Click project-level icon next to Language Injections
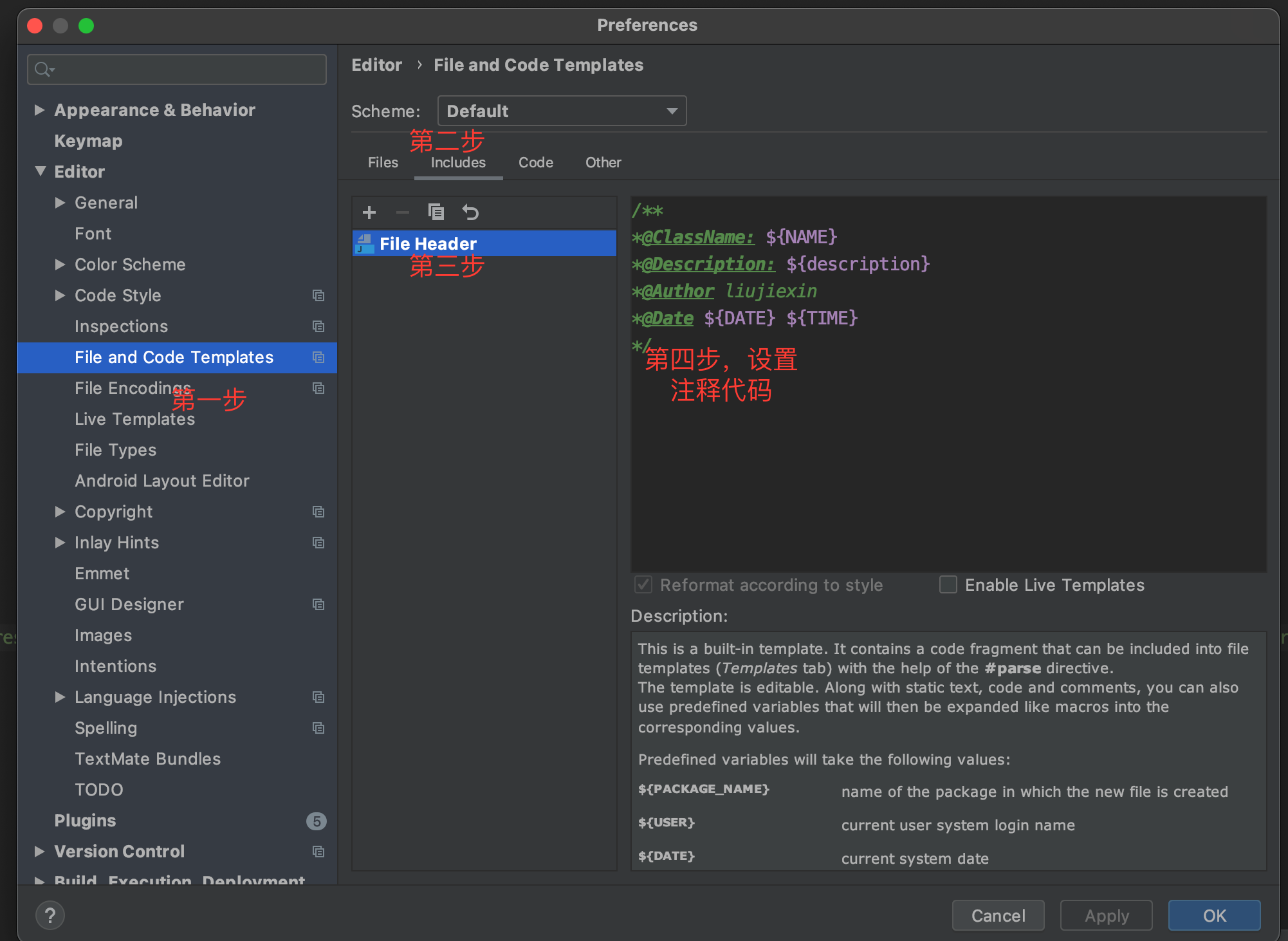This screenshot has height=941, width=1288. pos(318,697)
